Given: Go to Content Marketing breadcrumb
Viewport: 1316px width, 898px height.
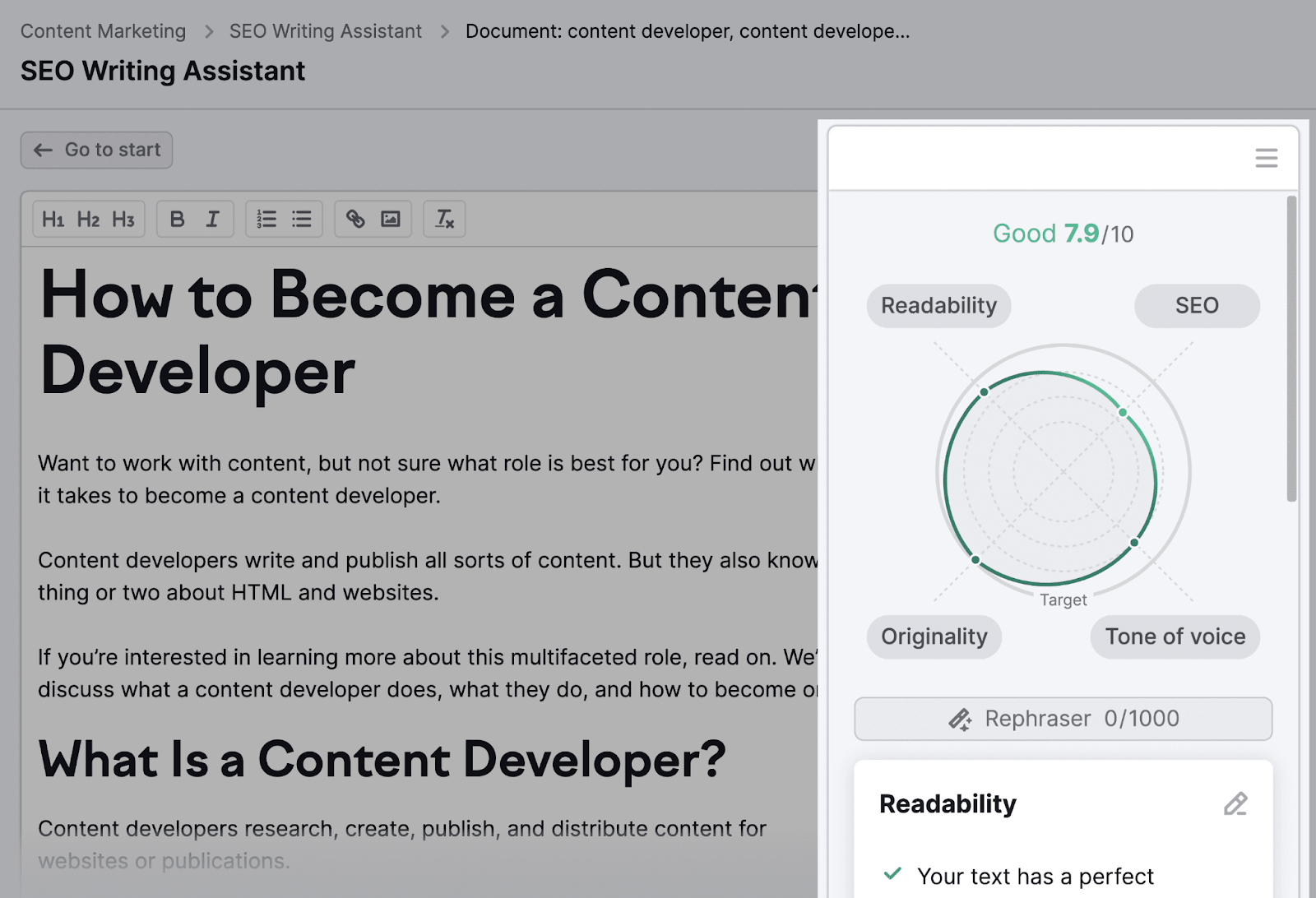Looking at the screenshot, I should (104, 31).
